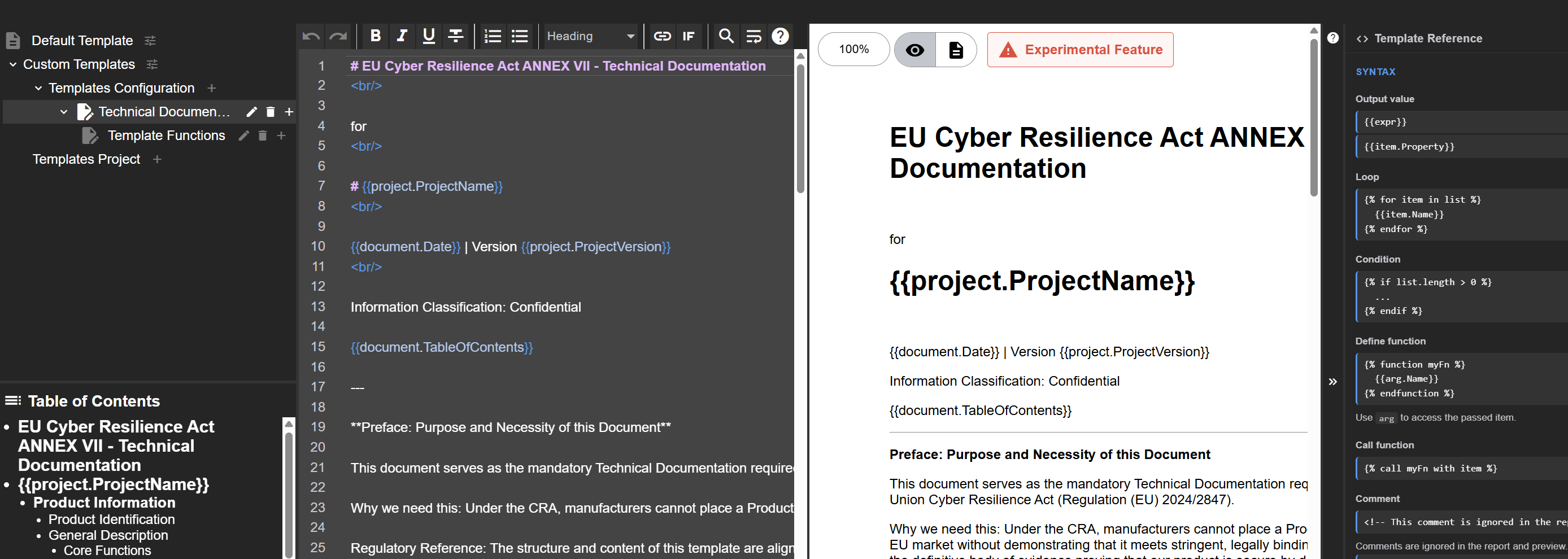1568x559 pixels.
Task: Collapse the Technical Documentation node
Action: coord(64,112)
